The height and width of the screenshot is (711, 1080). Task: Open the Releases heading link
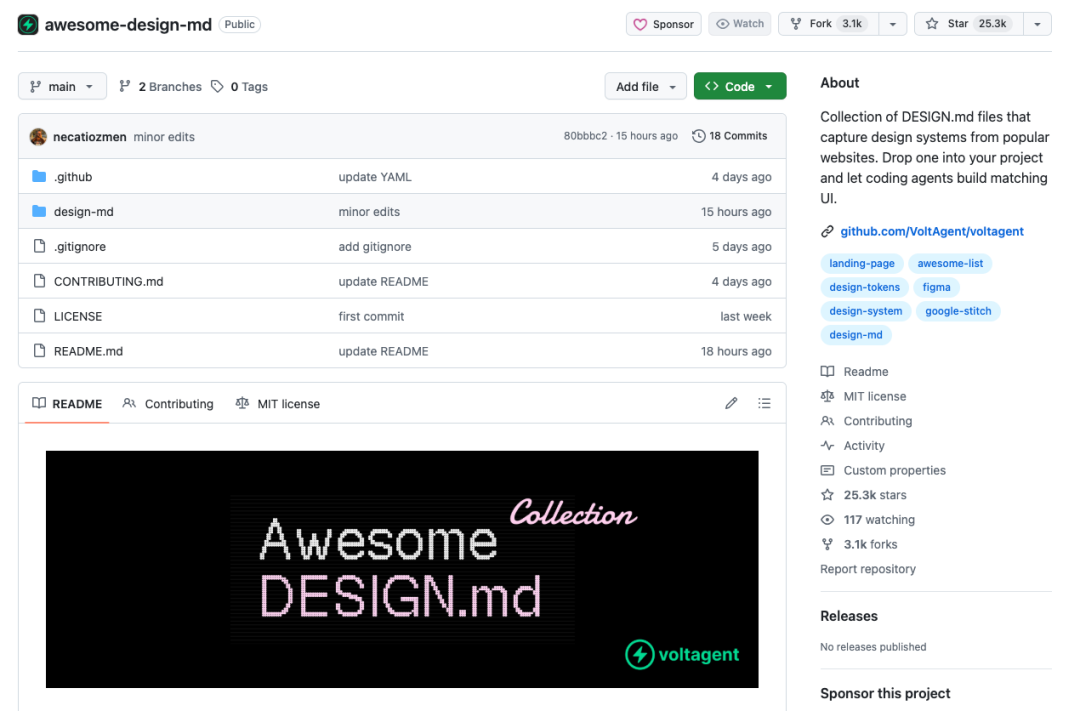click(x=849, y=616)
